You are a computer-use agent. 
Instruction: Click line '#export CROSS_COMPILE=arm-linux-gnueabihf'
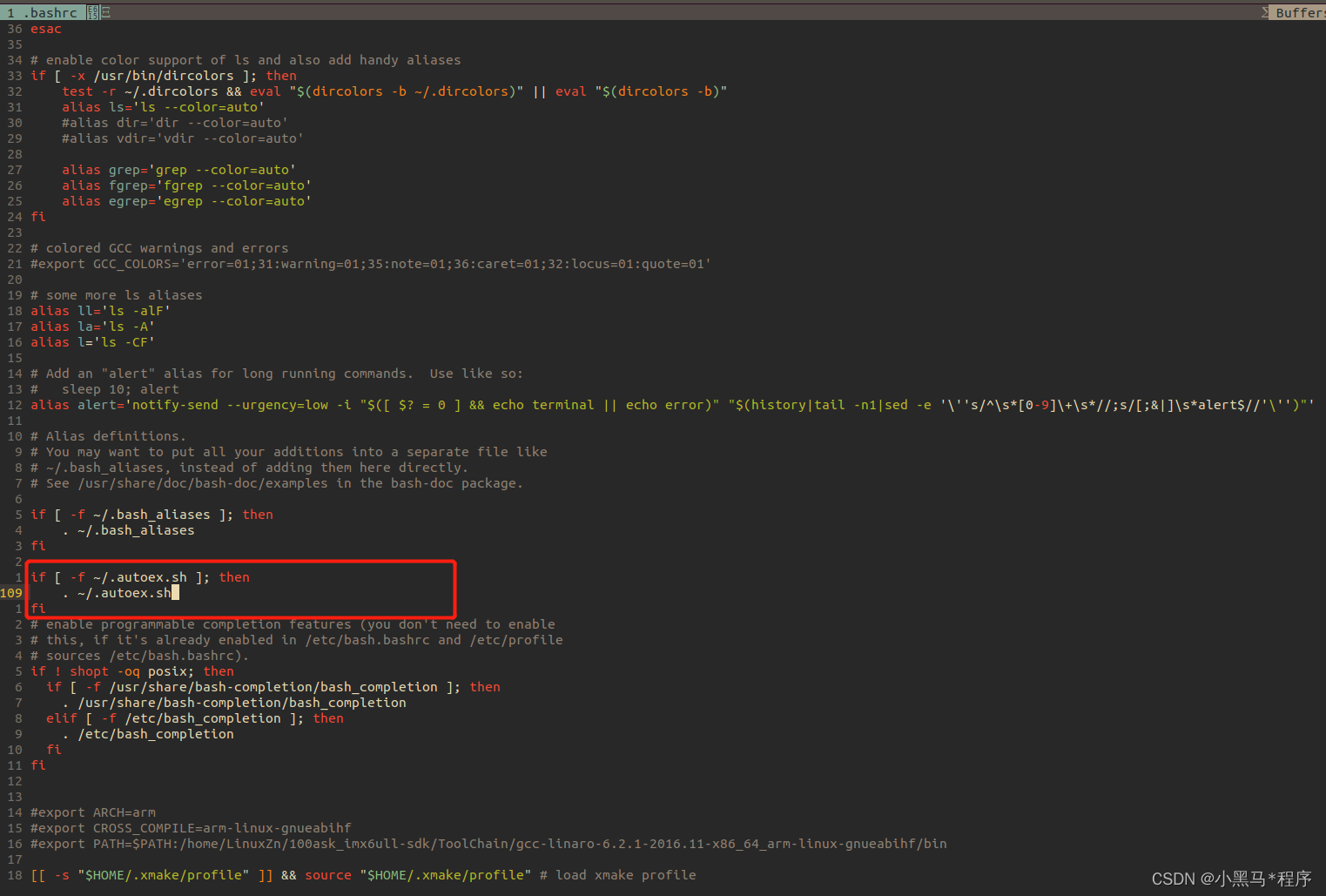point(191,828)
